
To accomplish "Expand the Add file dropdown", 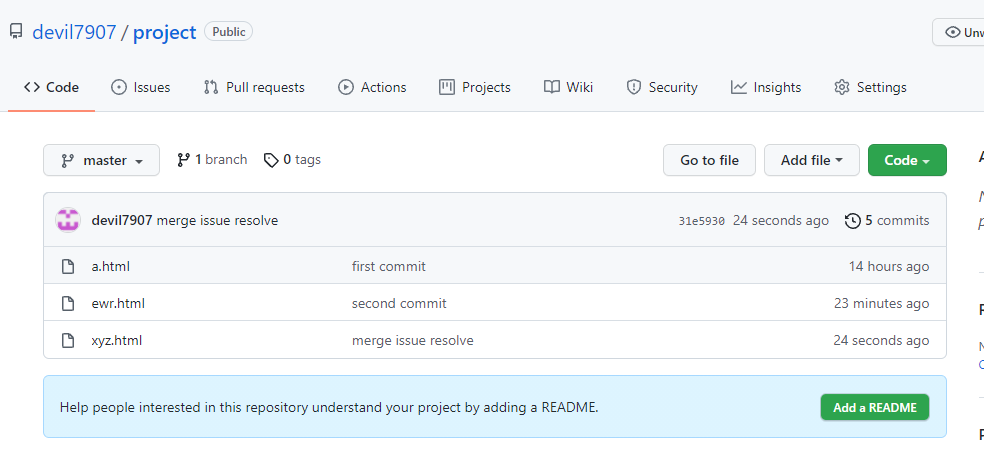I will [x=811, y=161].
